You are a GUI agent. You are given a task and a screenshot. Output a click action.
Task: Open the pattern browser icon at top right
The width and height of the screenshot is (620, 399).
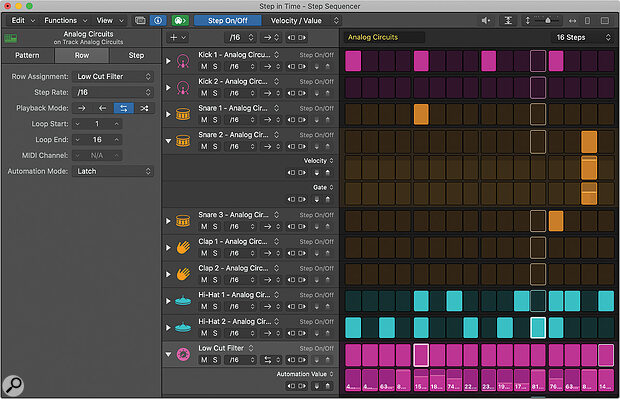pos(605,21)
